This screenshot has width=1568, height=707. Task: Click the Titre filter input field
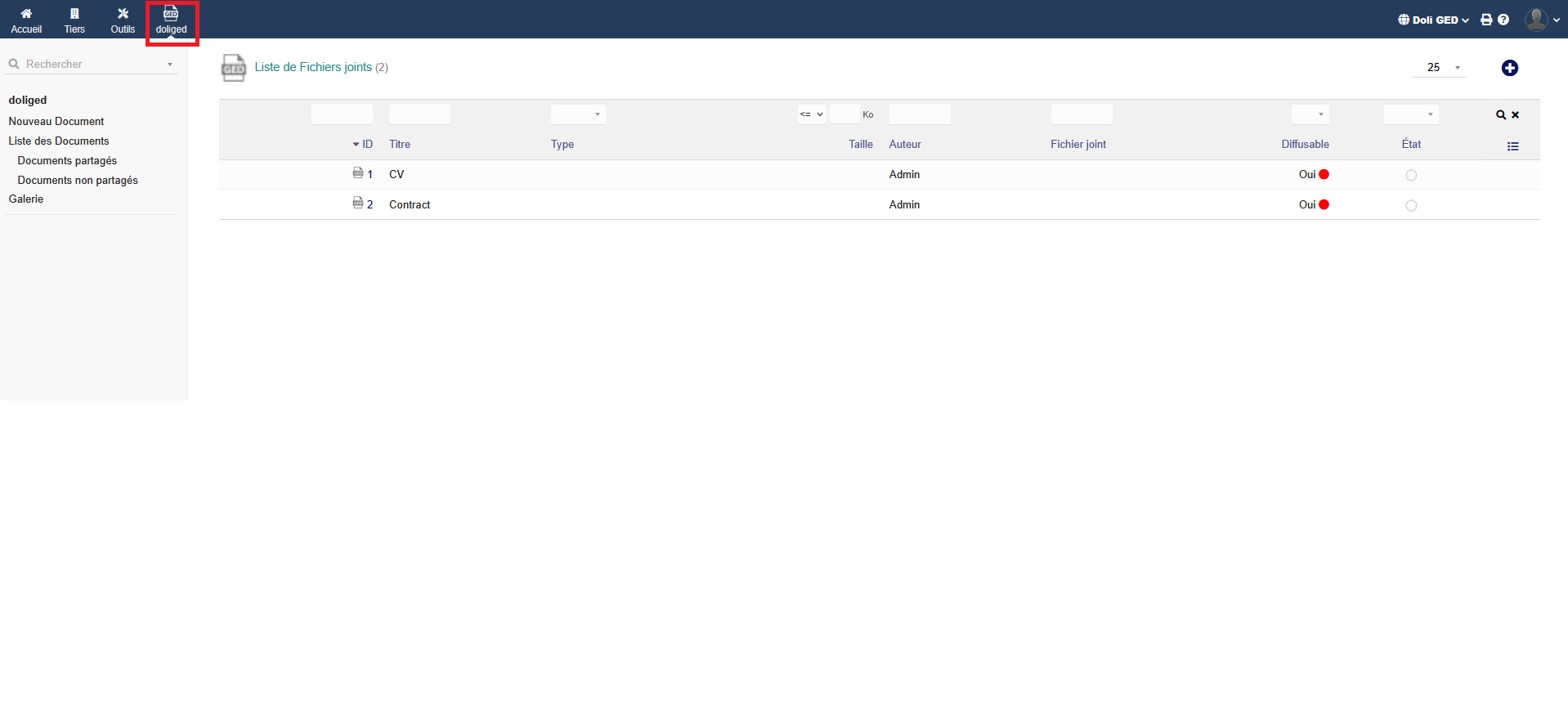(419, 114)
